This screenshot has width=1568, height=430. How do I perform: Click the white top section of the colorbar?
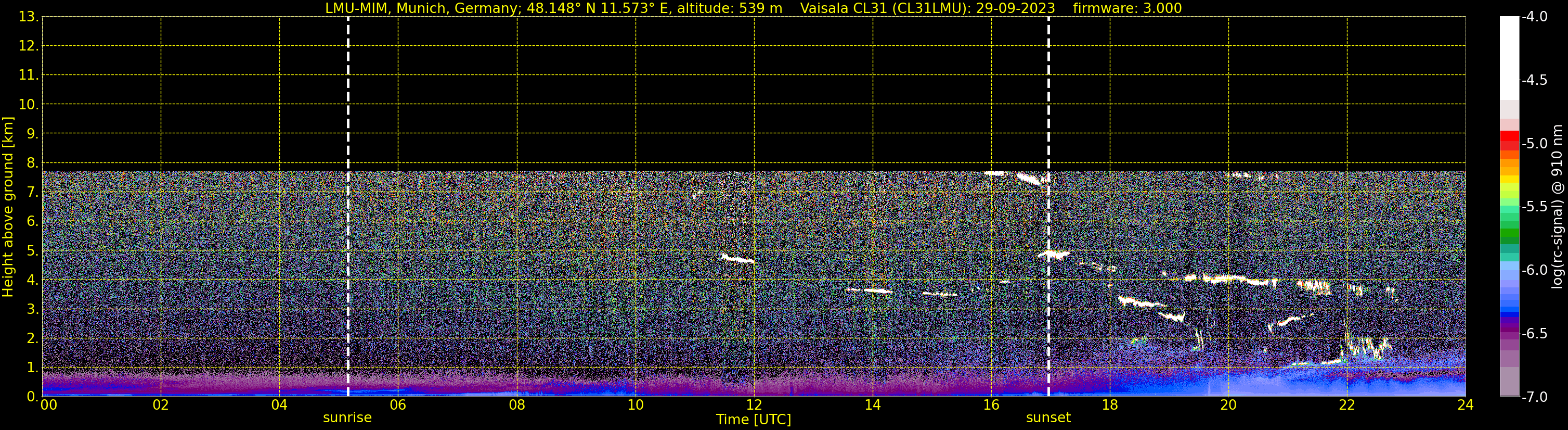1510,58
